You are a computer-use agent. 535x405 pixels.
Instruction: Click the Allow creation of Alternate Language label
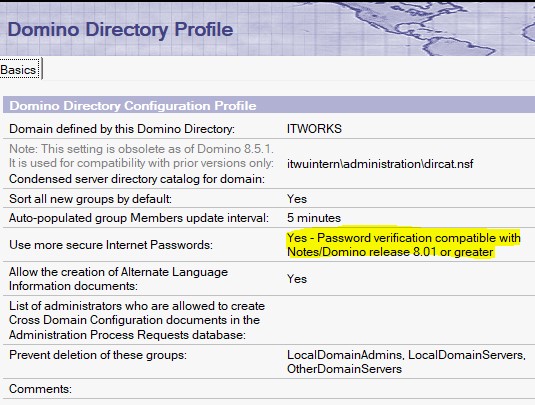[x=118, y=279]
